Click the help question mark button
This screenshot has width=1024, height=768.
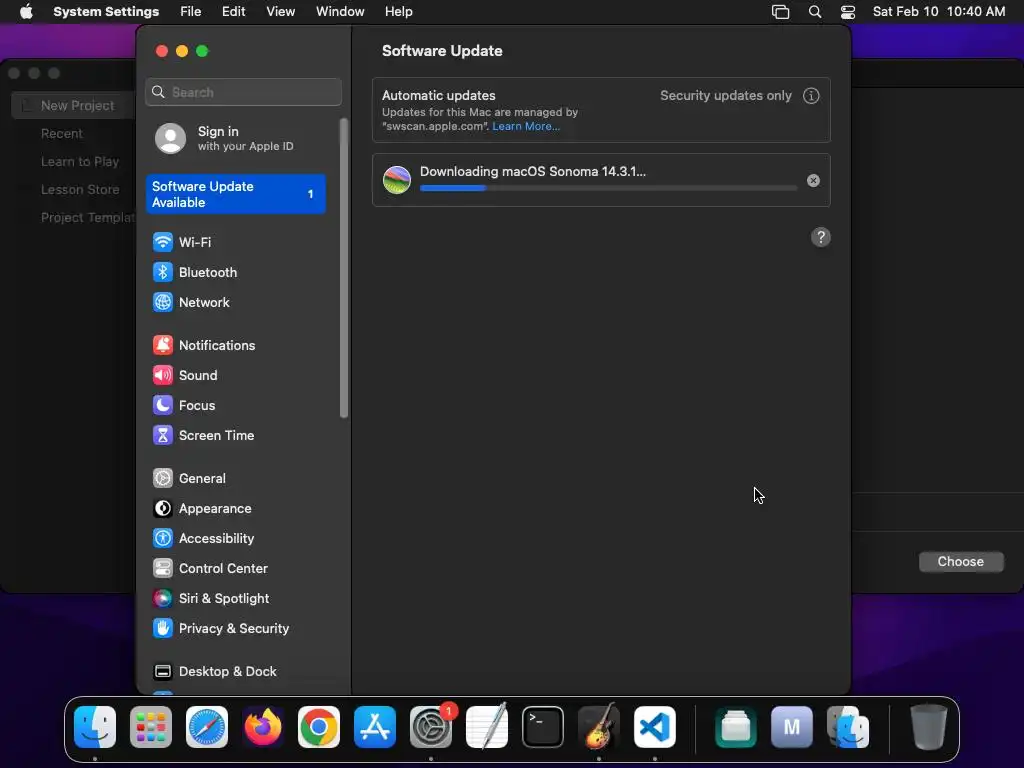(821, 237)
